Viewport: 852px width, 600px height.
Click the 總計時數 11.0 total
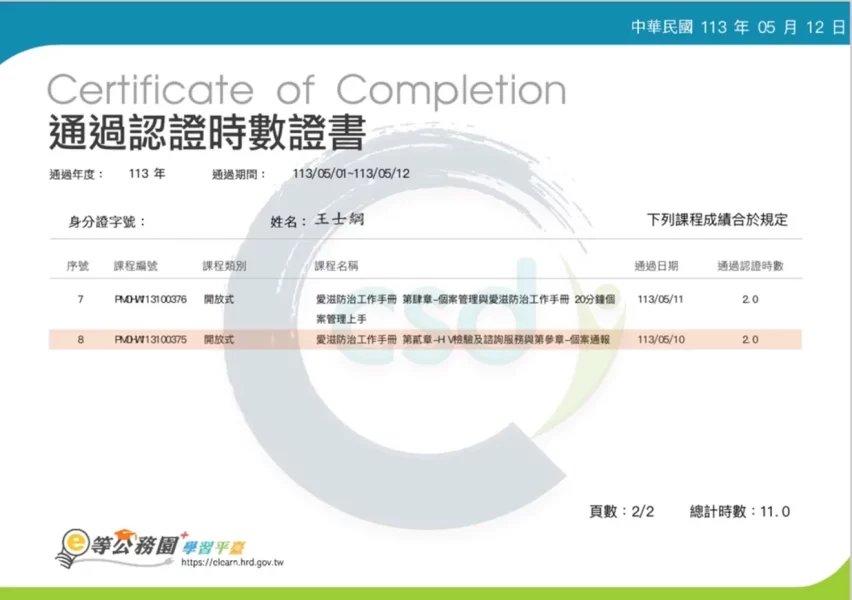739,511
